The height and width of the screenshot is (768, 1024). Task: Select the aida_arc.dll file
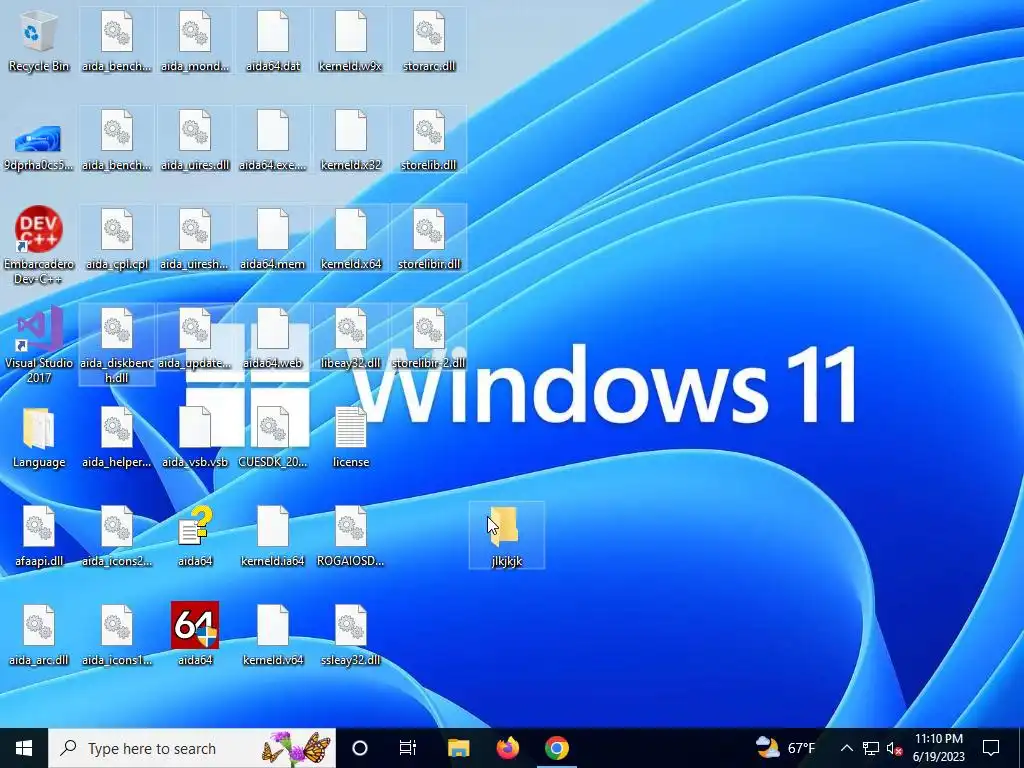click(x=39, y=633)
